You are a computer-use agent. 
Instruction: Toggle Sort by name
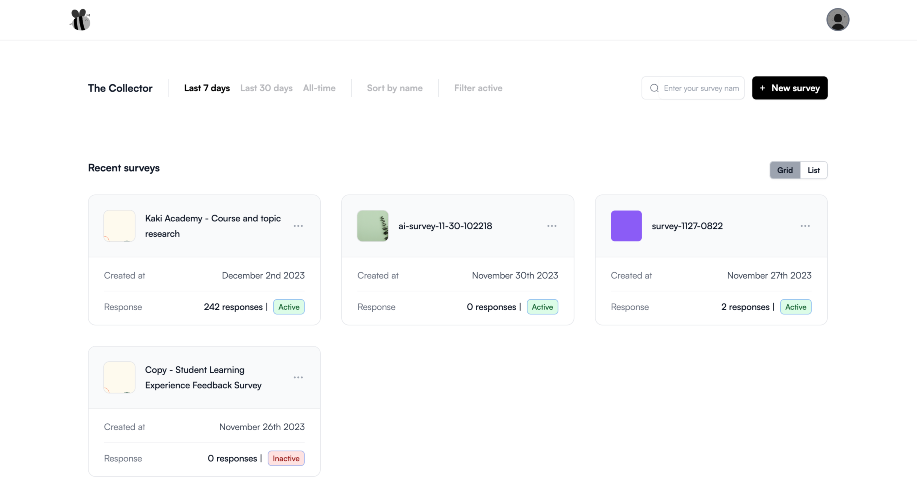[395, 88]
